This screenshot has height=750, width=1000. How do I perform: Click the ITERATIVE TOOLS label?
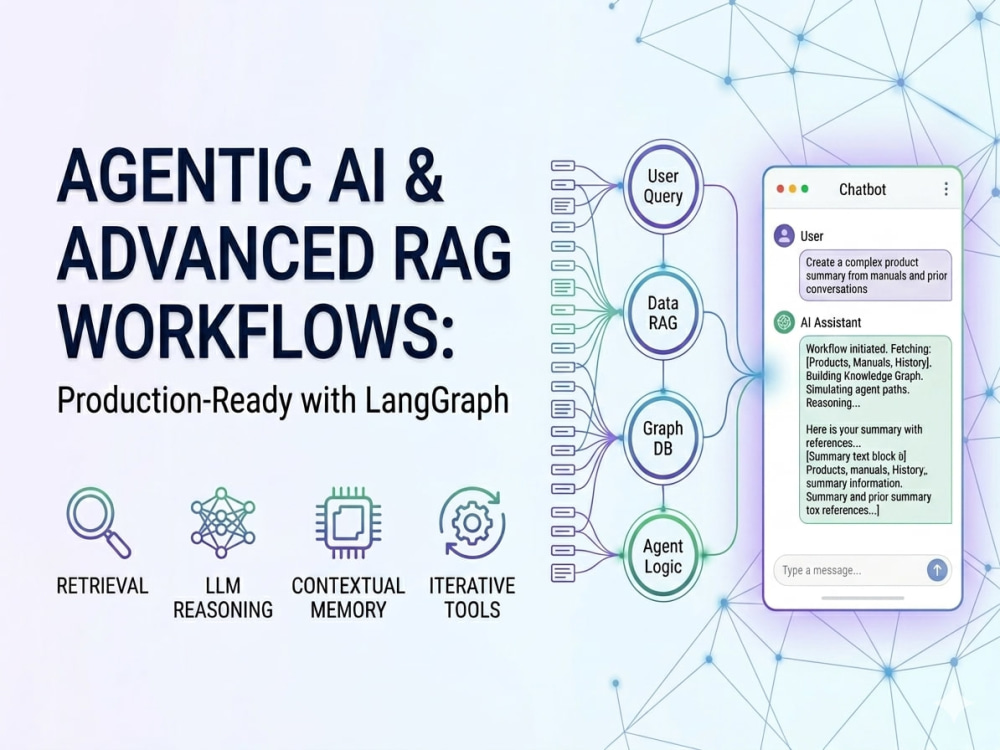(472, 598)
